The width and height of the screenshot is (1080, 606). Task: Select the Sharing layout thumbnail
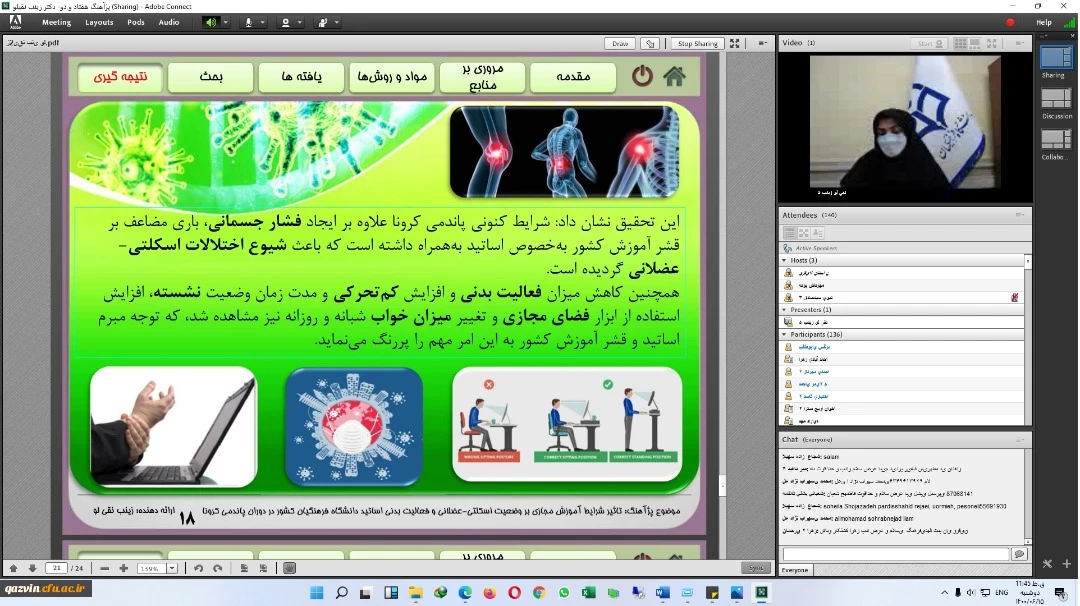coord(1055,58)
